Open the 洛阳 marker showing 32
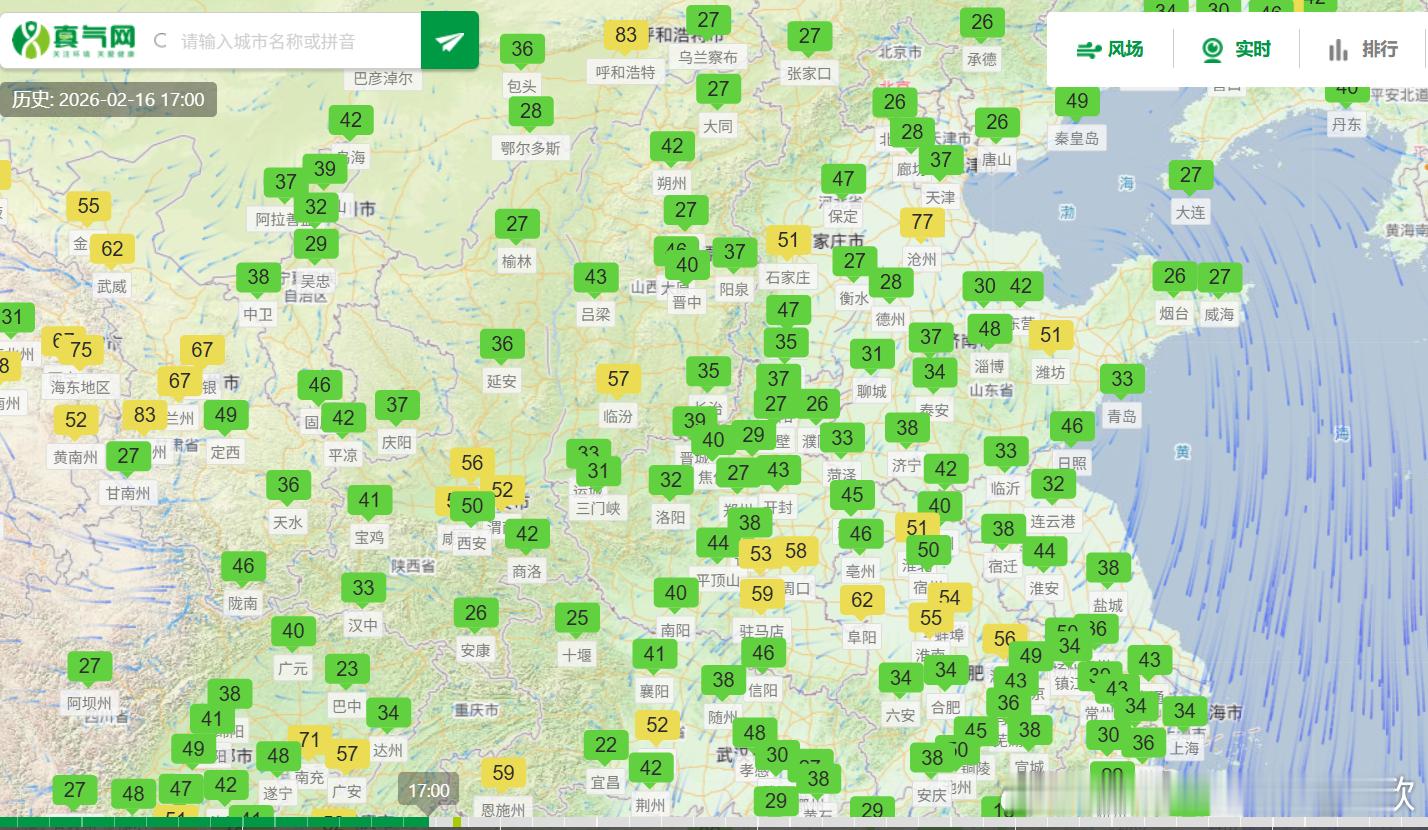The image size is (1428, 830). click(671, 483)
